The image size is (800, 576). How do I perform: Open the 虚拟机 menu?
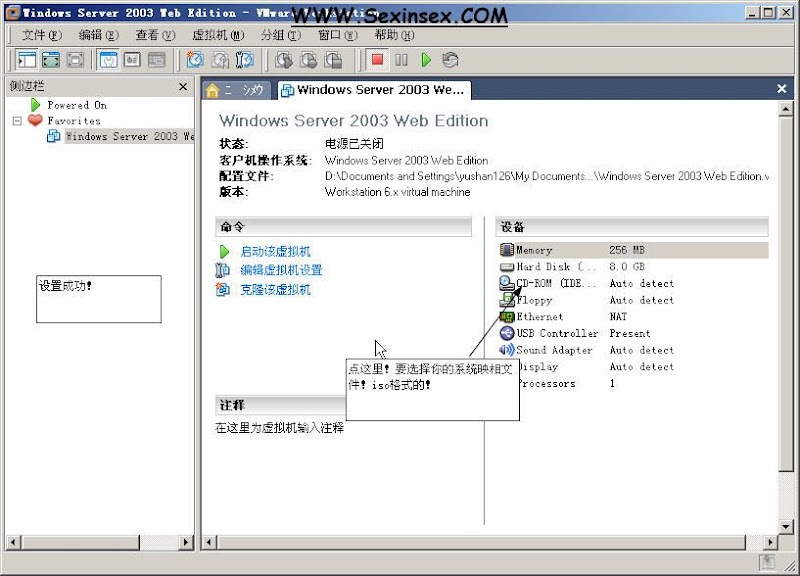tap(218, 35)
